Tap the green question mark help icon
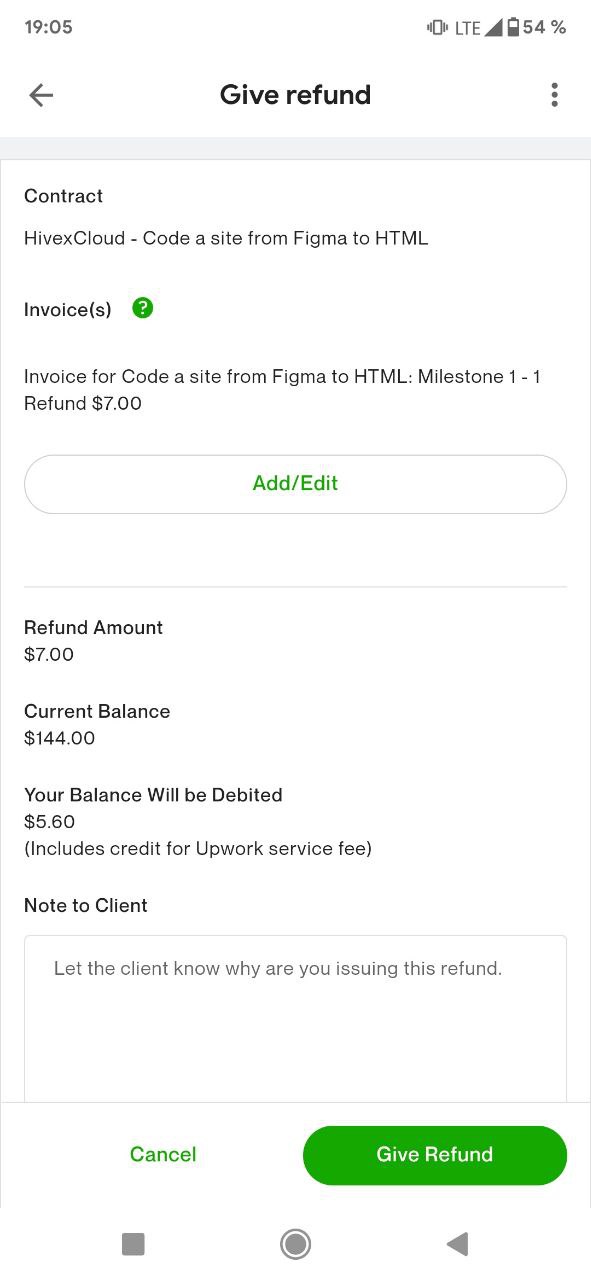The image size is (591, 1280). coord(143,308)
